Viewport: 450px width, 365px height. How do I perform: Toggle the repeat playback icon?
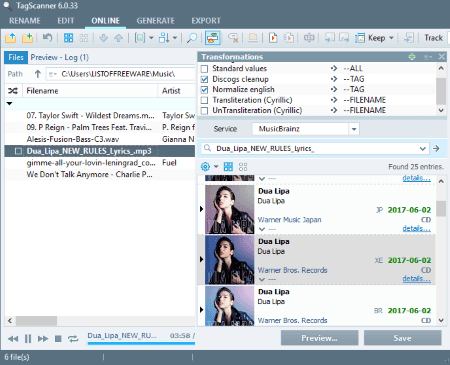73,339
